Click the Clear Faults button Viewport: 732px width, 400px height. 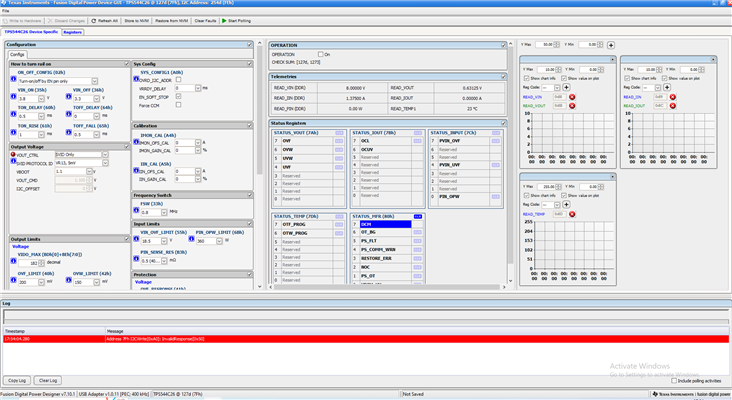click(x=205, y=21)
